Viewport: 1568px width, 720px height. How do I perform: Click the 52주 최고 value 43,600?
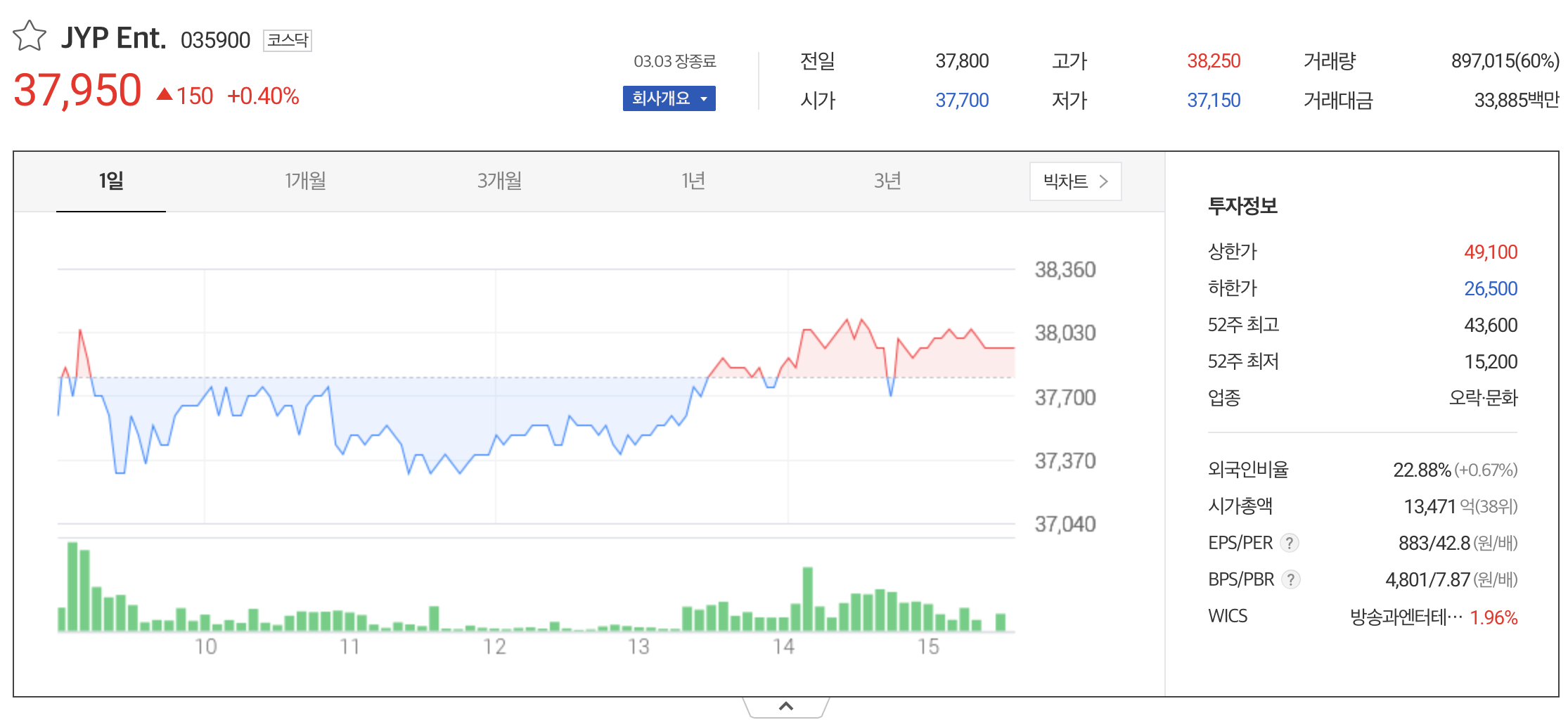click(1491, 325)
